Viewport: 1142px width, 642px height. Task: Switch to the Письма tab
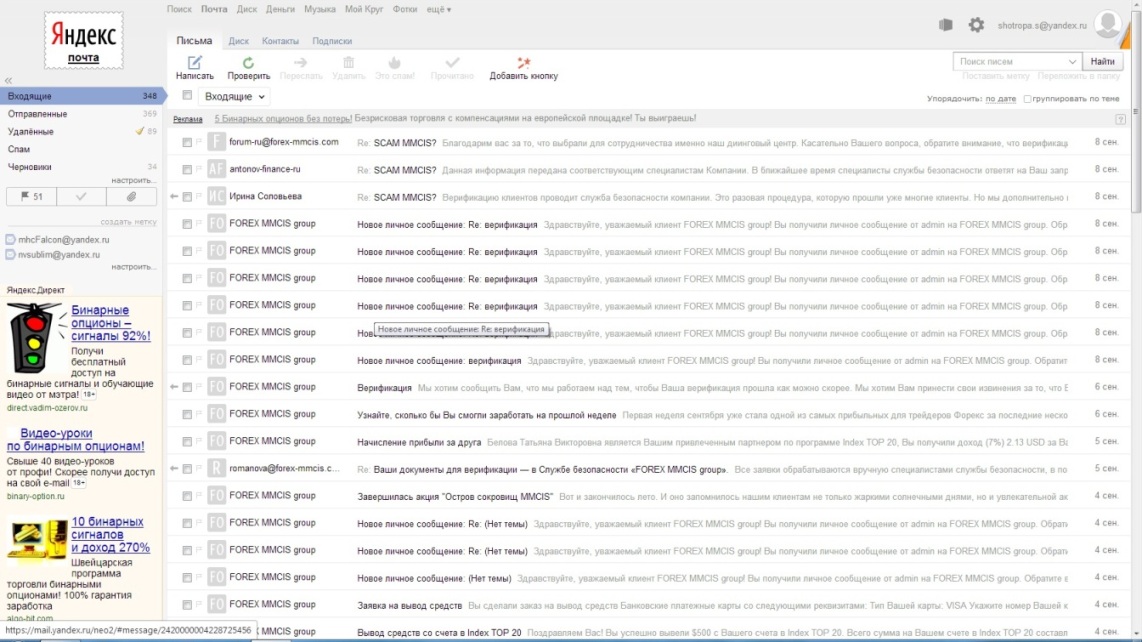tap(194, 41)
